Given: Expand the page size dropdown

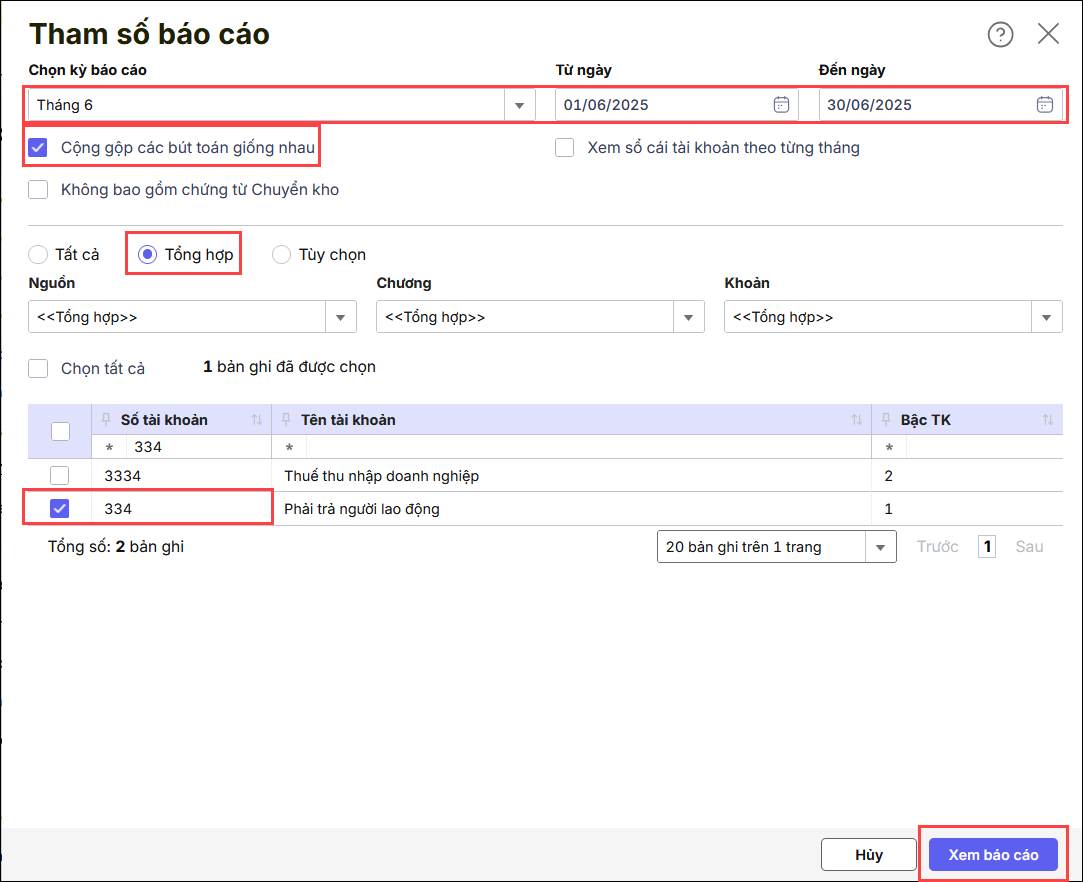Looking at the screenshot, I should pos(880,547).
